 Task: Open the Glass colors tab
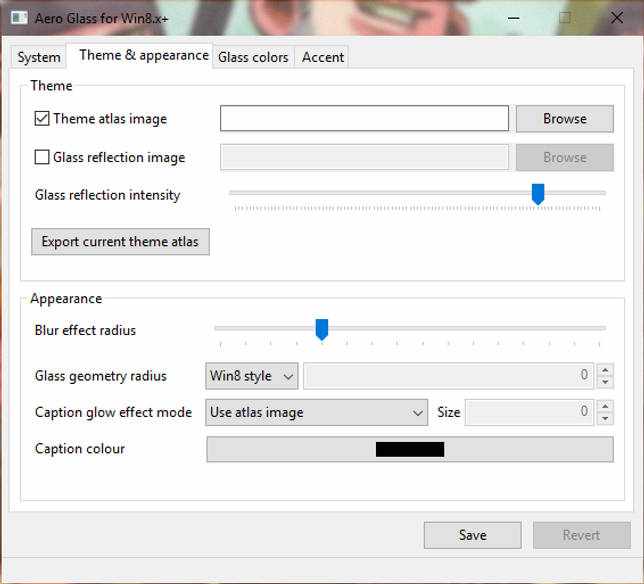[x=253, y=57]
